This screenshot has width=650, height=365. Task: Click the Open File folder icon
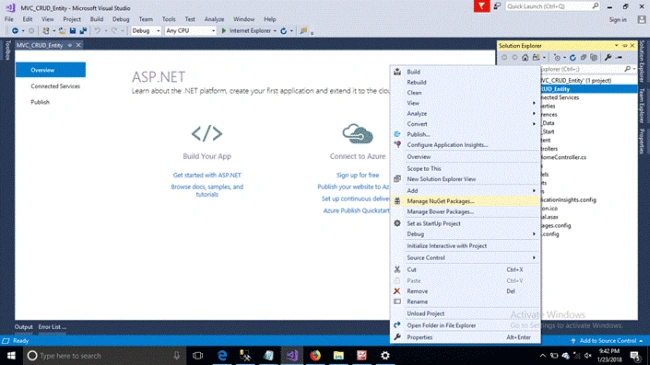click(x=62, y=31)
